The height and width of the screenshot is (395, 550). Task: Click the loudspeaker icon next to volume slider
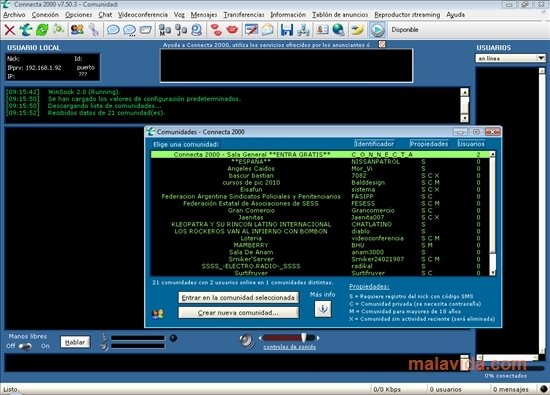coord(247,340)
